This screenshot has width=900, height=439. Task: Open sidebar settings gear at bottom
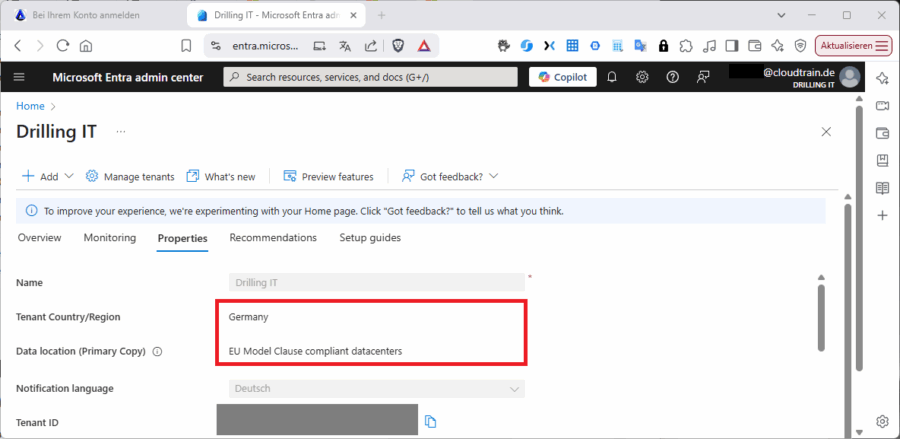pos(882,421)
